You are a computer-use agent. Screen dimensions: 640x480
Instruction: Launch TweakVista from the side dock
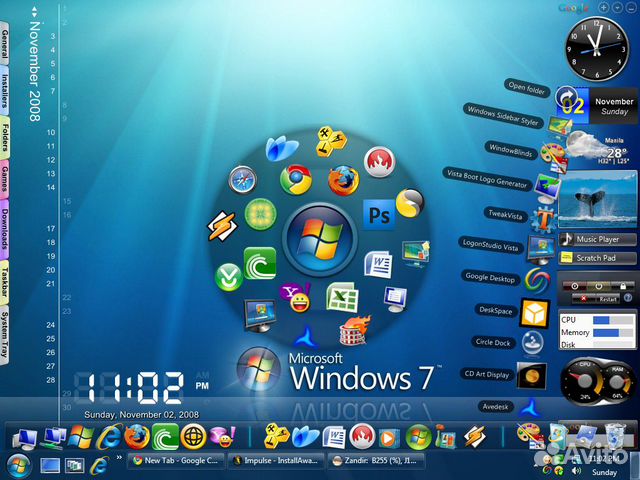click(543, 219)
